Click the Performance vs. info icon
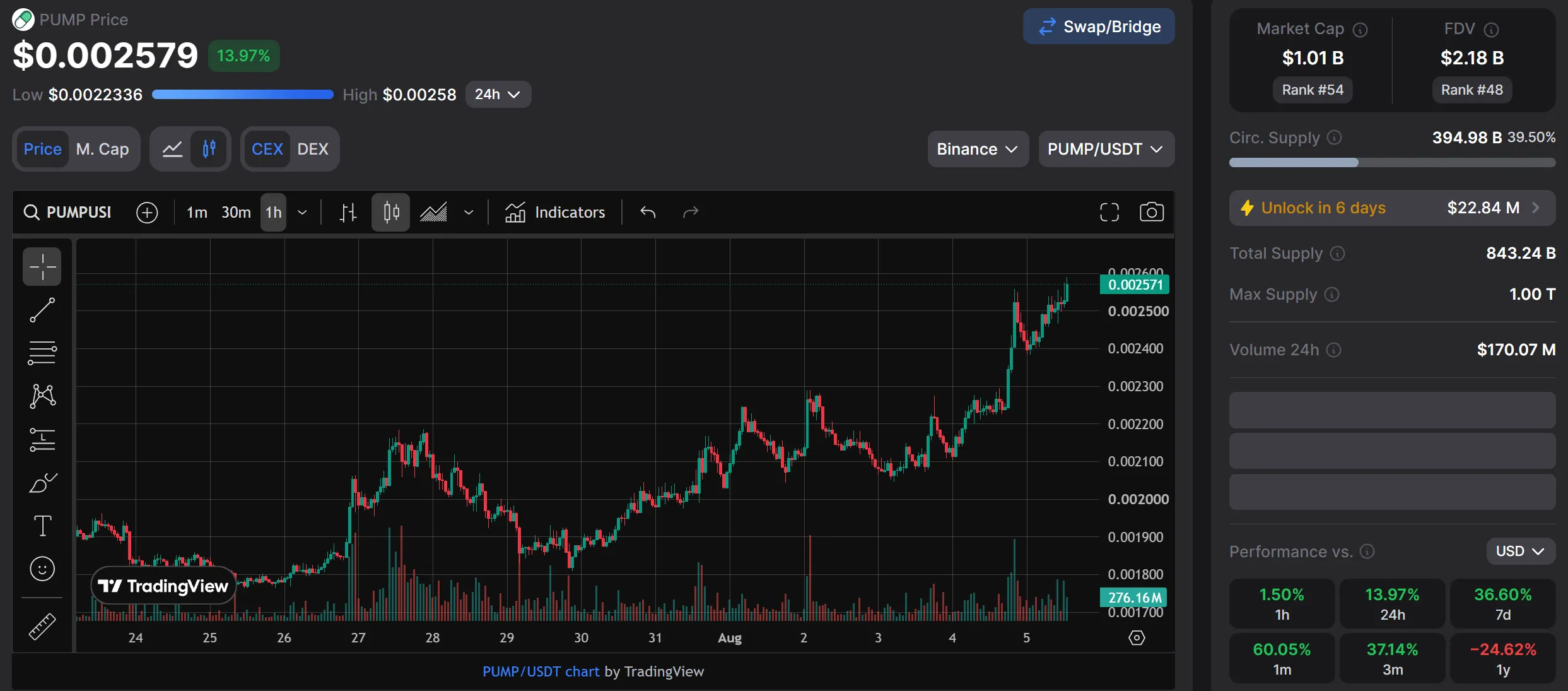Screen dimensions: 1568x691 coord(1367,552)
